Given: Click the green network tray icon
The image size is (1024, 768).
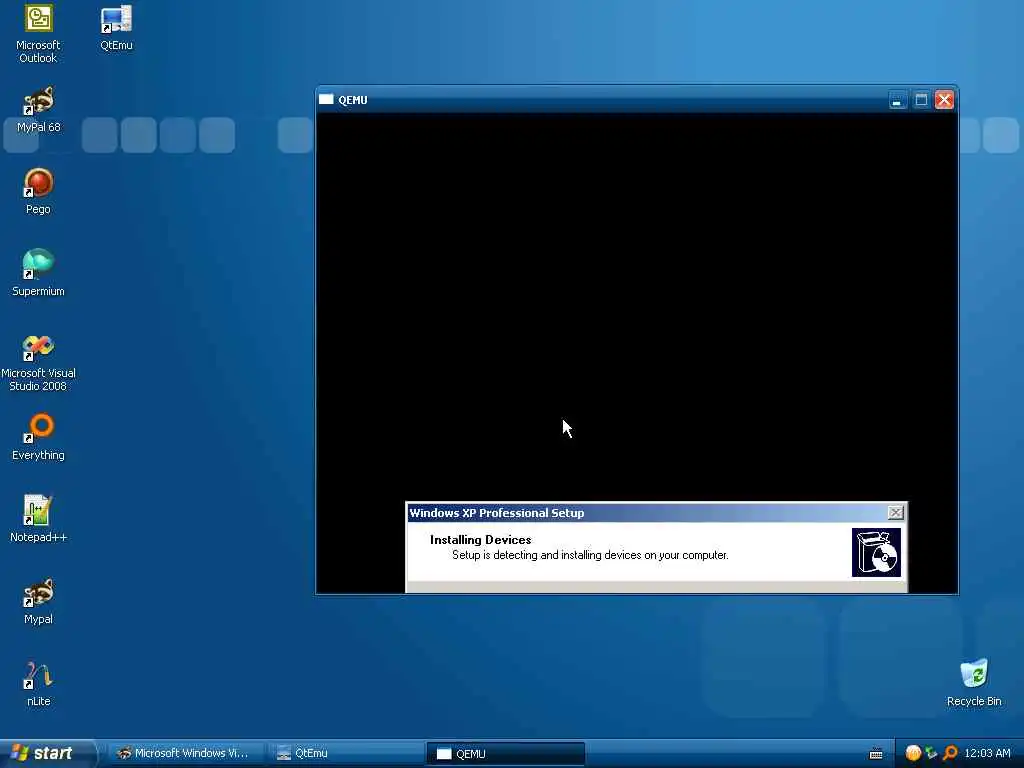Looking at the screenshot, I should (x=931, y=754).
